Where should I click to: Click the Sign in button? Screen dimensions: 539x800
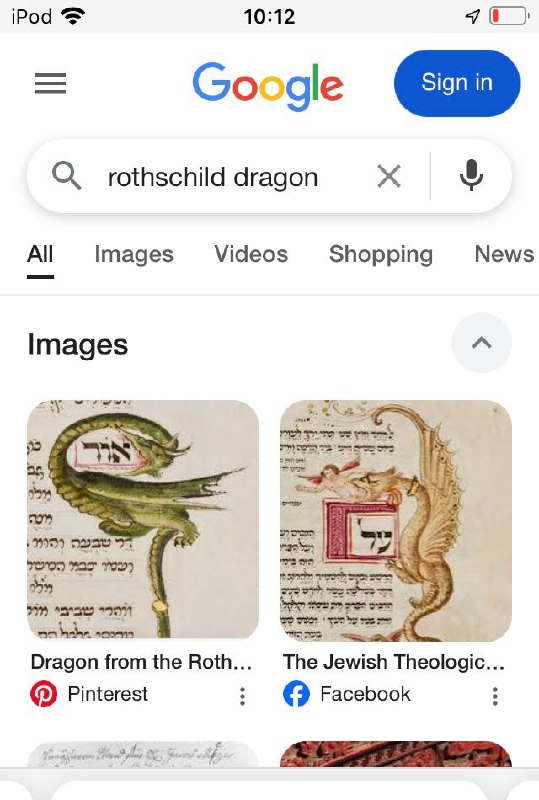[457, 83]
